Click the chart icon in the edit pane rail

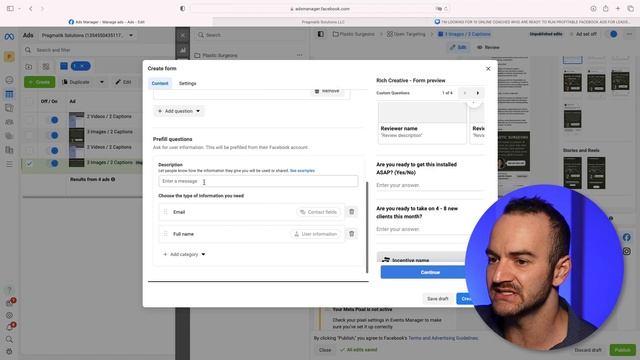182,50
